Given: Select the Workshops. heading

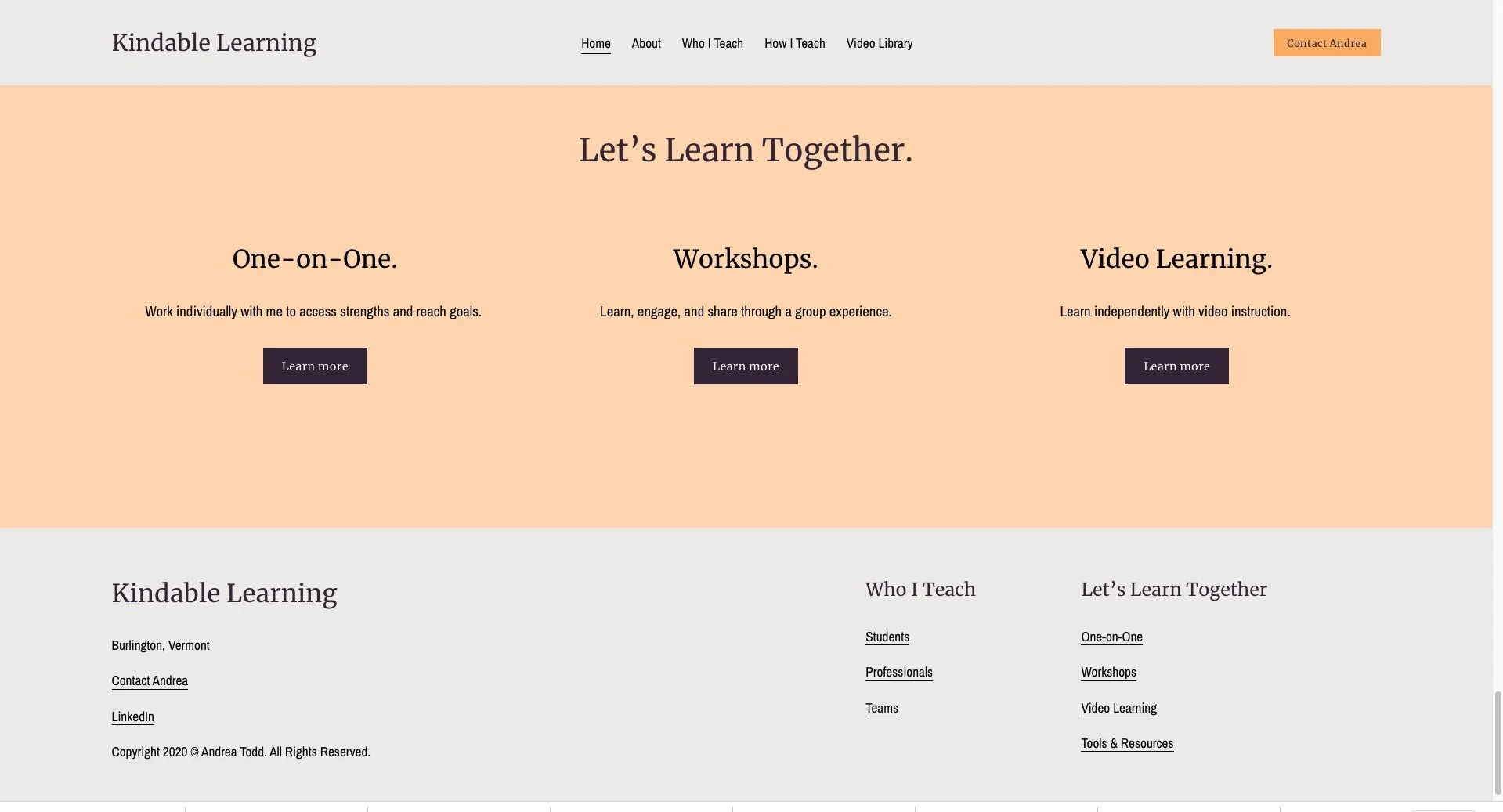Looking at the screenshot, I should pos(746,258).
